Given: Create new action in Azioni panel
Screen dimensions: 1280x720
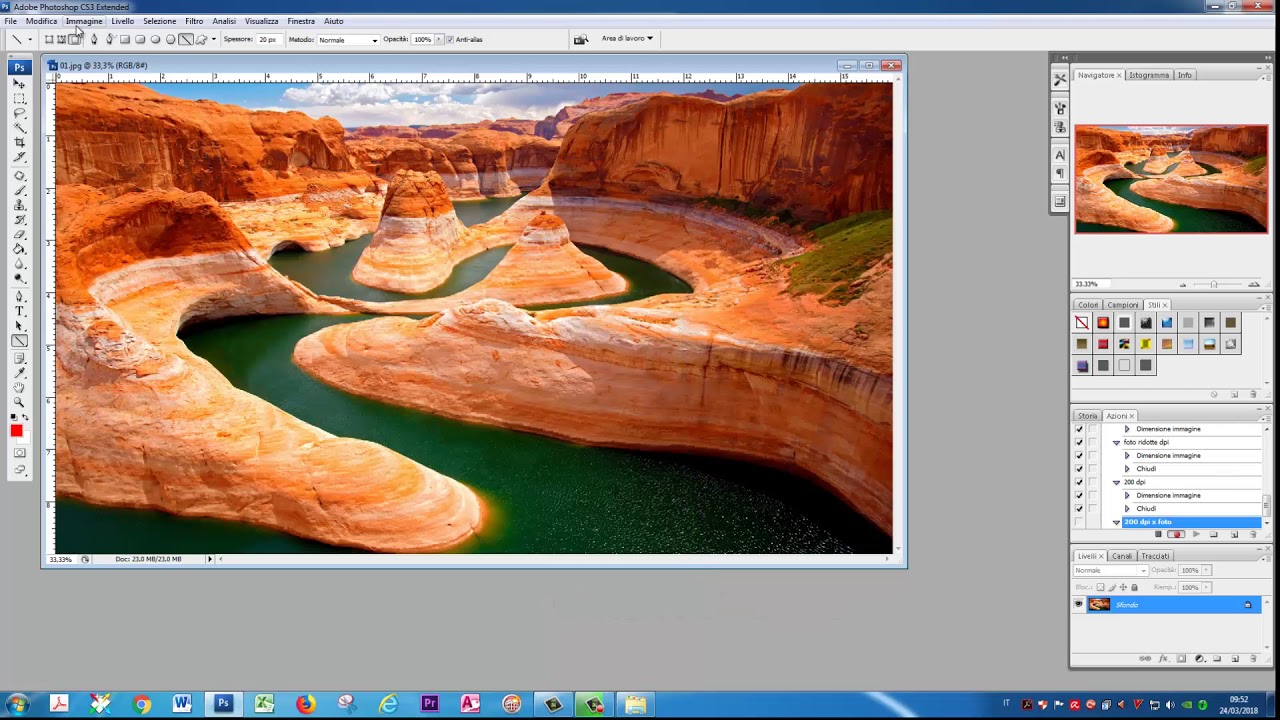Looking at the screenshot, I should coord(1235,534).
